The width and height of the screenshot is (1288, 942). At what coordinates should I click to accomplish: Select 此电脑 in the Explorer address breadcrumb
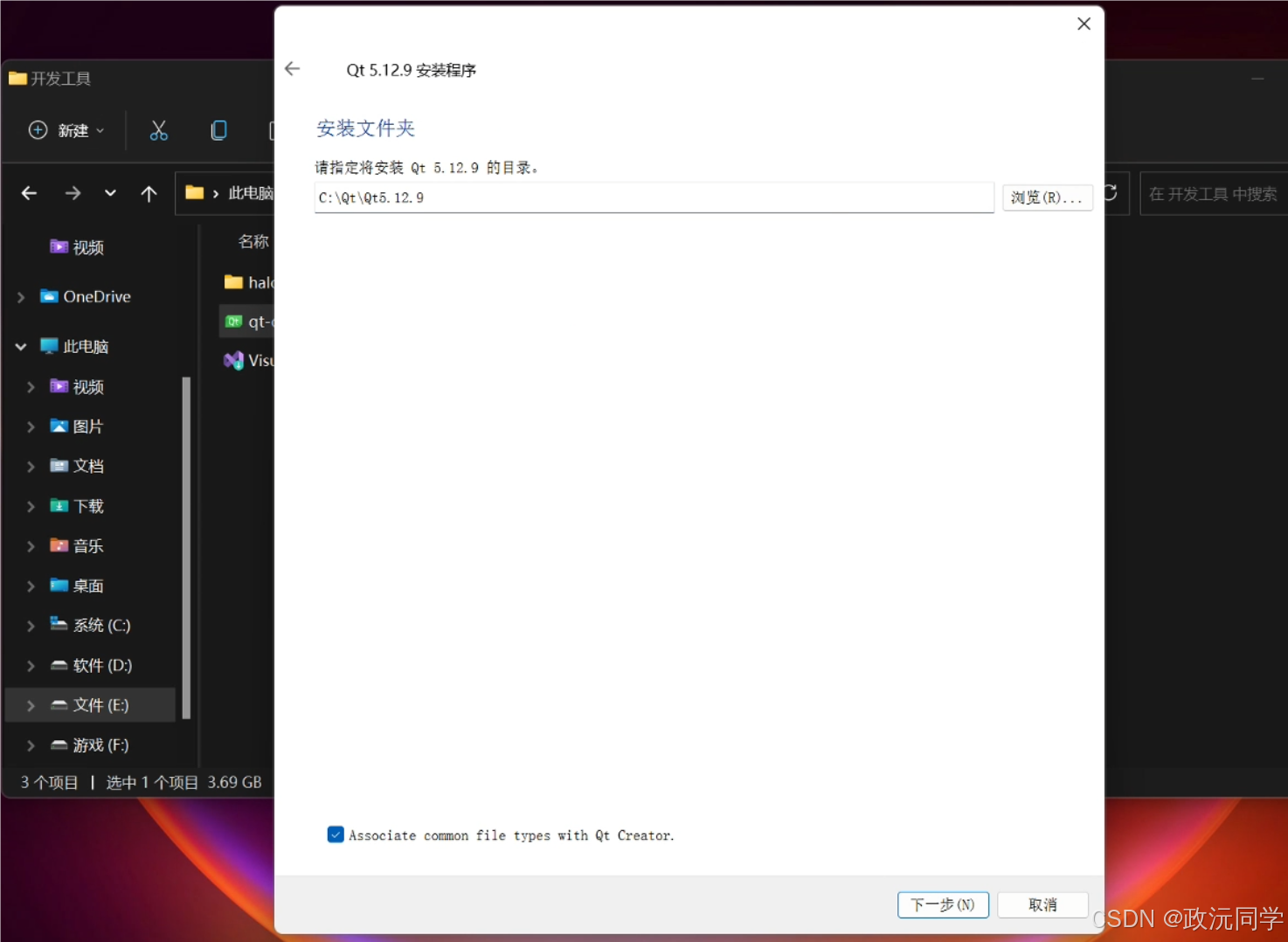point(250,193)
